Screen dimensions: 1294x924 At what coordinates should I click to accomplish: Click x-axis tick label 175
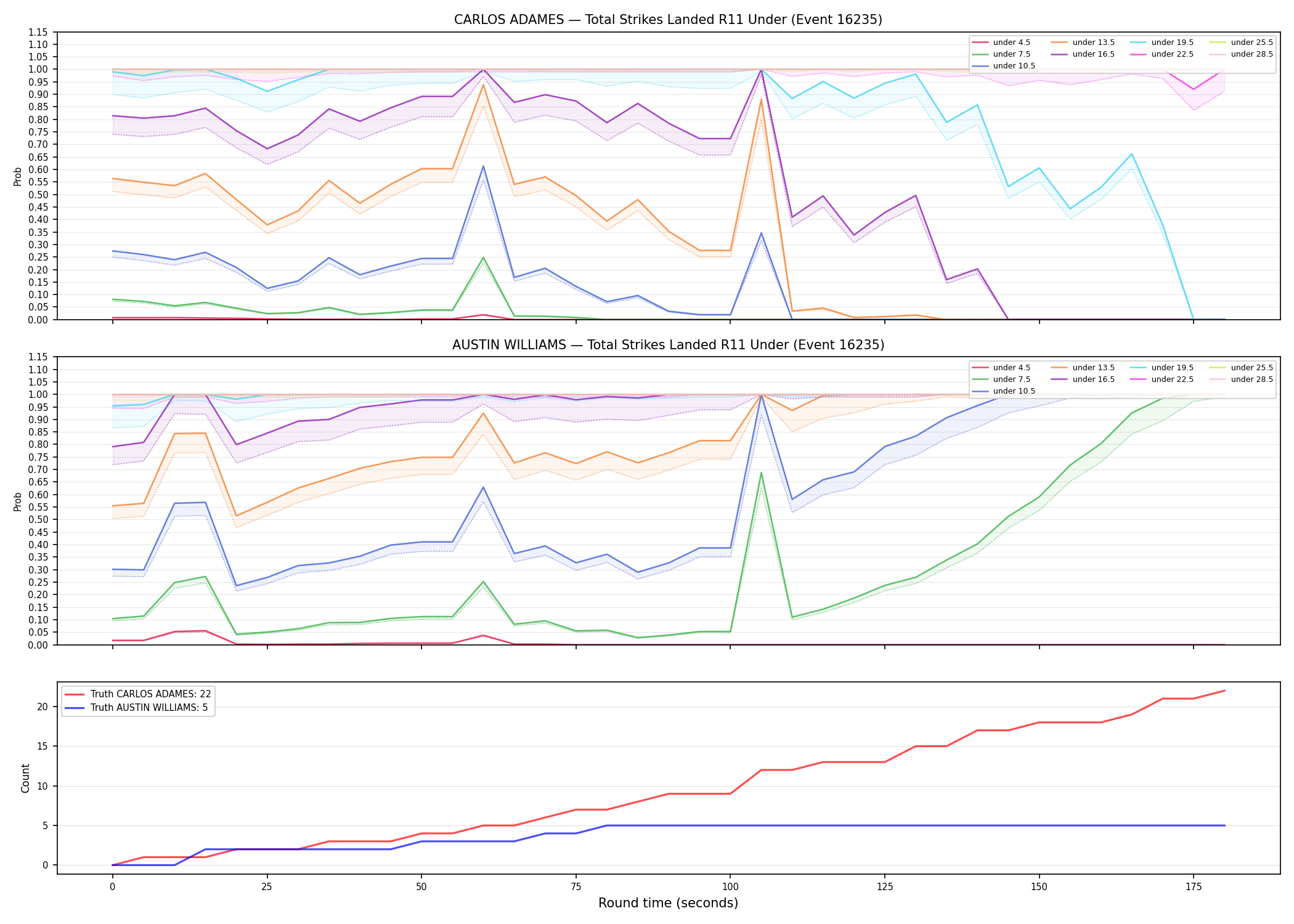pos(1194,887)
